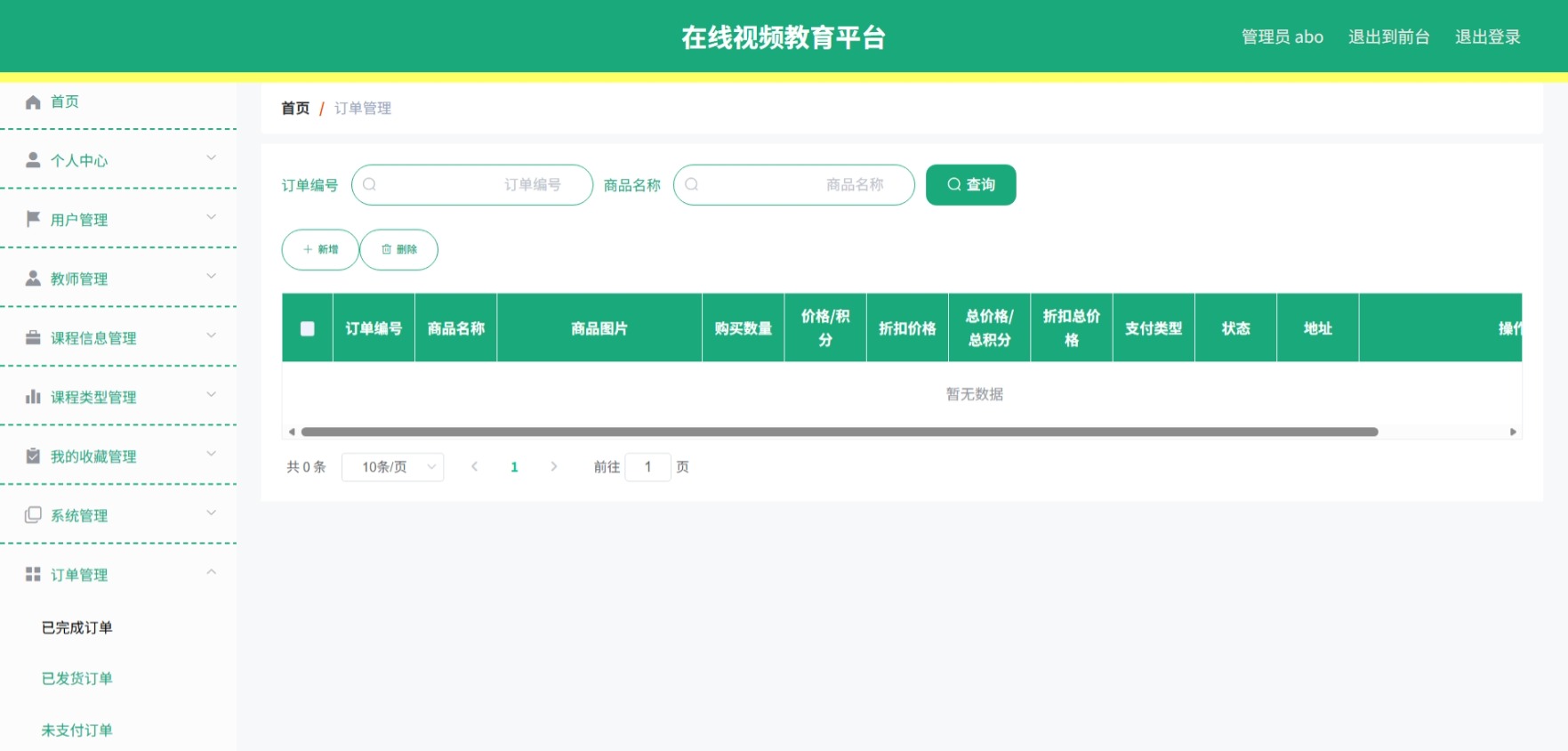
Task: Click the 商品名称 column header
Action: pyautogui.click(x=455, y=328)
